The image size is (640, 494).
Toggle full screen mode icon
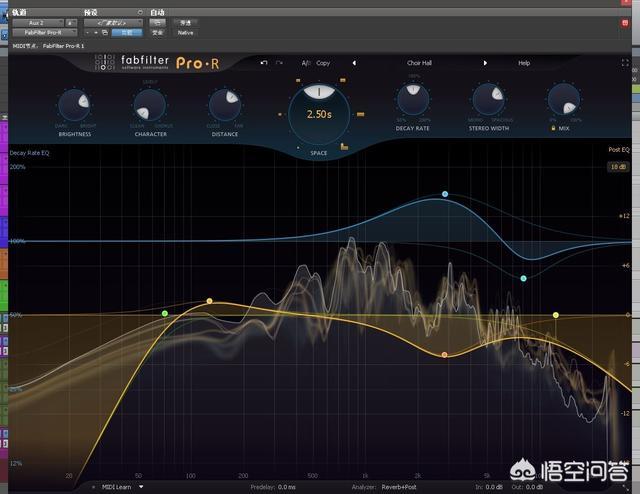coord(625,63)
